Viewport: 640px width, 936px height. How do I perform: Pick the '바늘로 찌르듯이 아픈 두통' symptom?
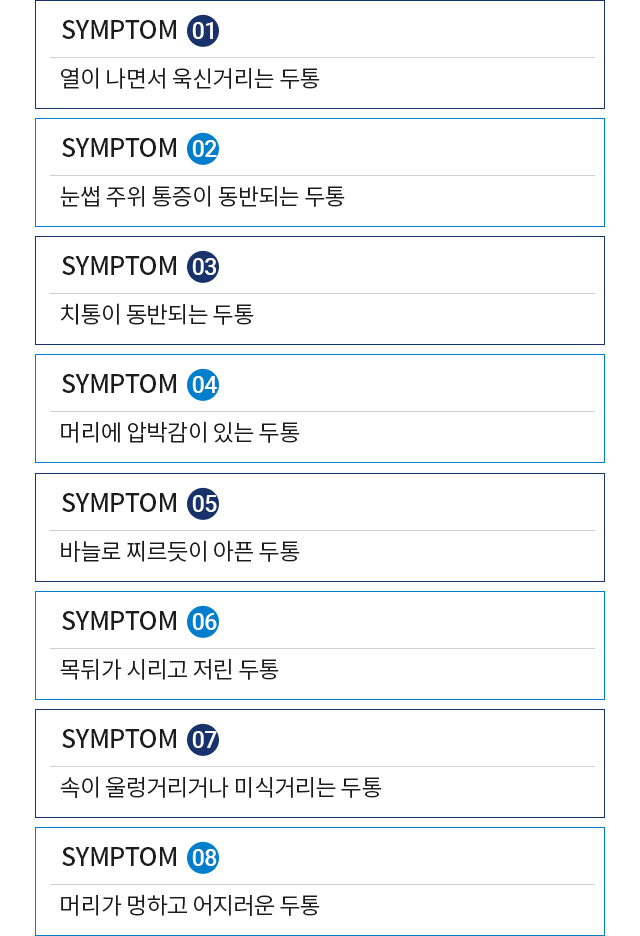pyautogui.click(x=180, y=551)
